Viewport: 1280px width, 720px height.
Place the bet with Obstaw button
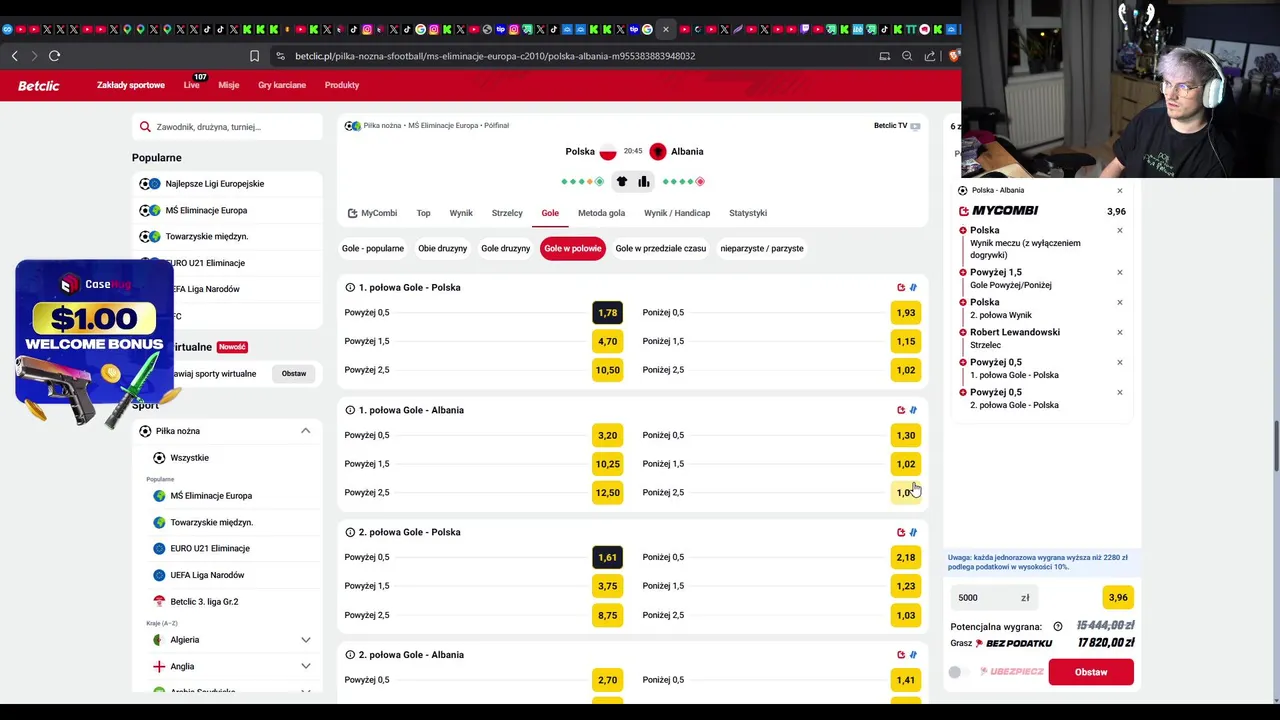pyautogui.click(x=1091, y=672)
